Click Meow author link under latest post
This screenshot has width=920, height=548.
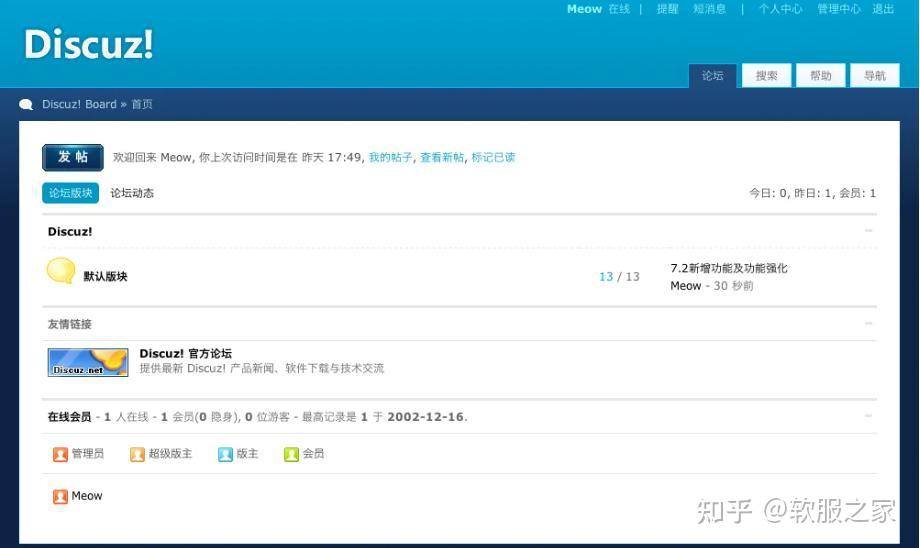tap(686, 286)
